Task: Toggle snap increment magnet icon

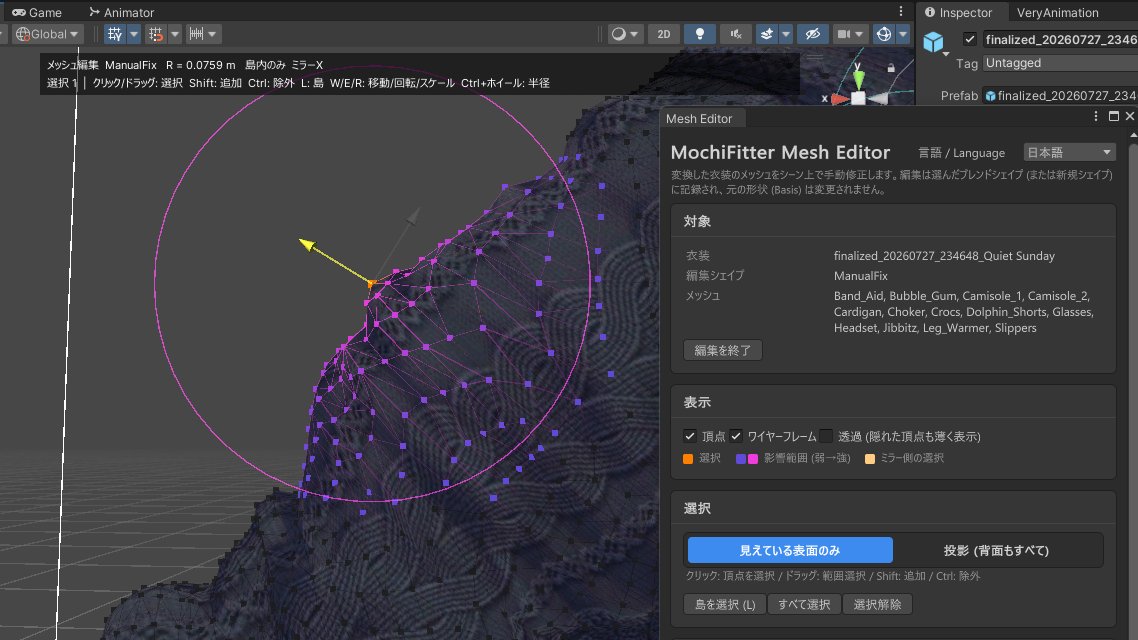Action: tap(155, 34)
